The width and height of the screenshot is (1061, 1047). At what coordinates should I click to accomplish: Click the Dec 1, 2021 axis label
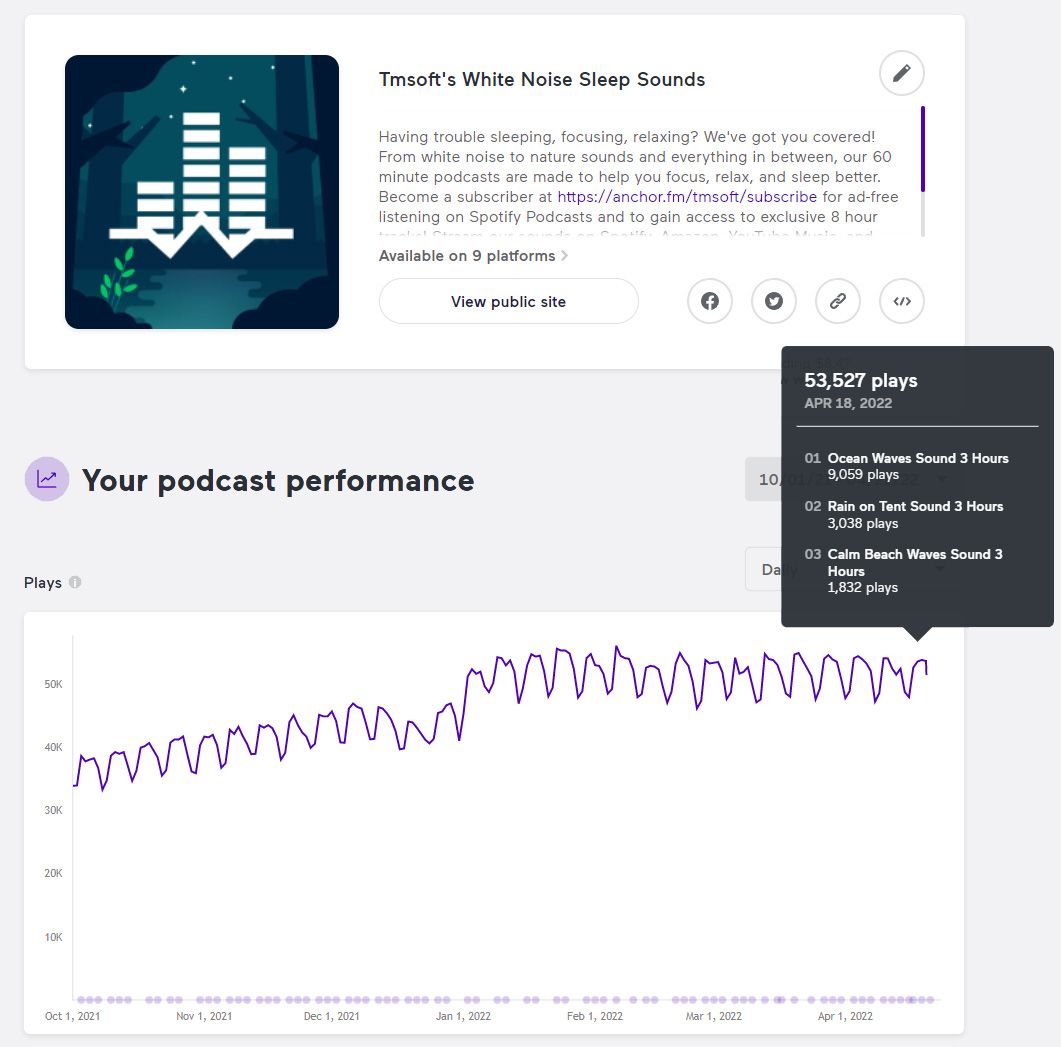click(x=332, y=1016)
